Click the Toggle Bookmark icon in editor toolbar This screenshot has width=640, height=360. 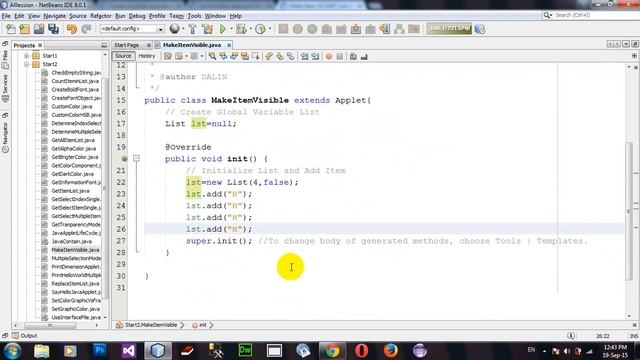(x=291, y=56)
